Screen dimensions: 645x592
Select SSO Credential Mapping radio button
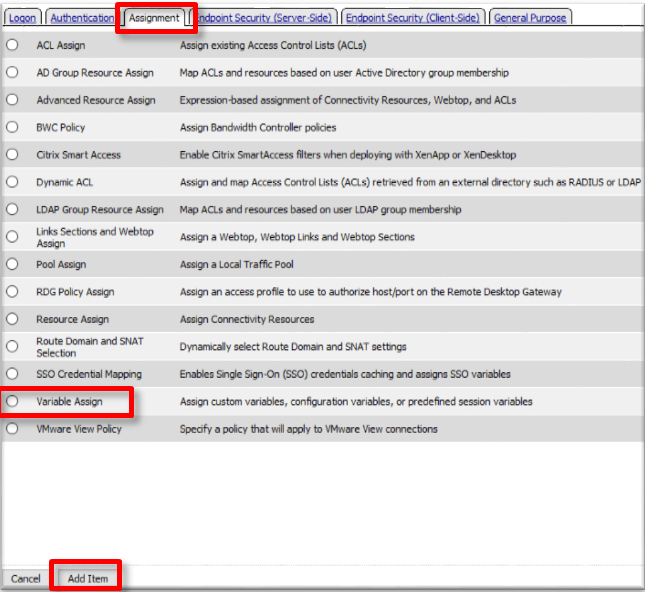(x=12, y=373)
